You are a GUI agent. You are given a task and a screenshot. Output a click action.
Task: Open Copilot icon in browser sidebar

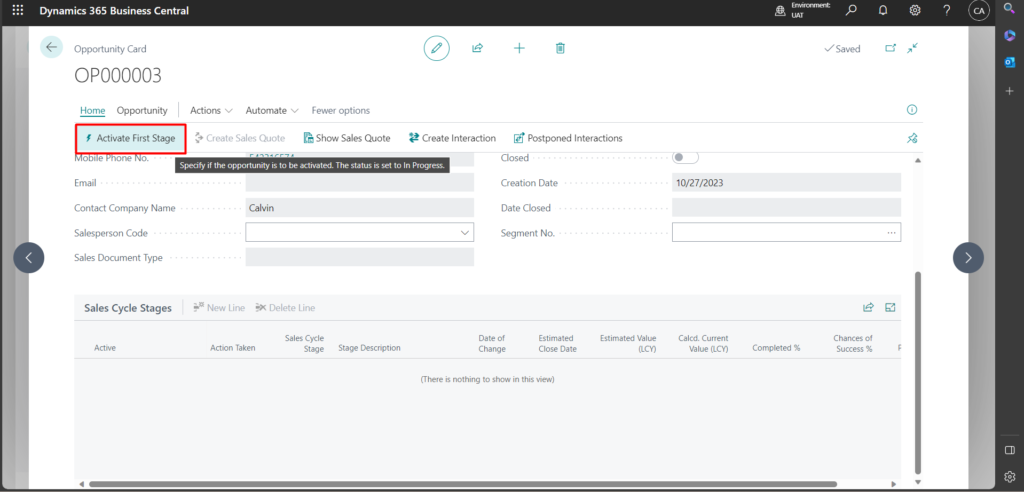click(1009, 35)
